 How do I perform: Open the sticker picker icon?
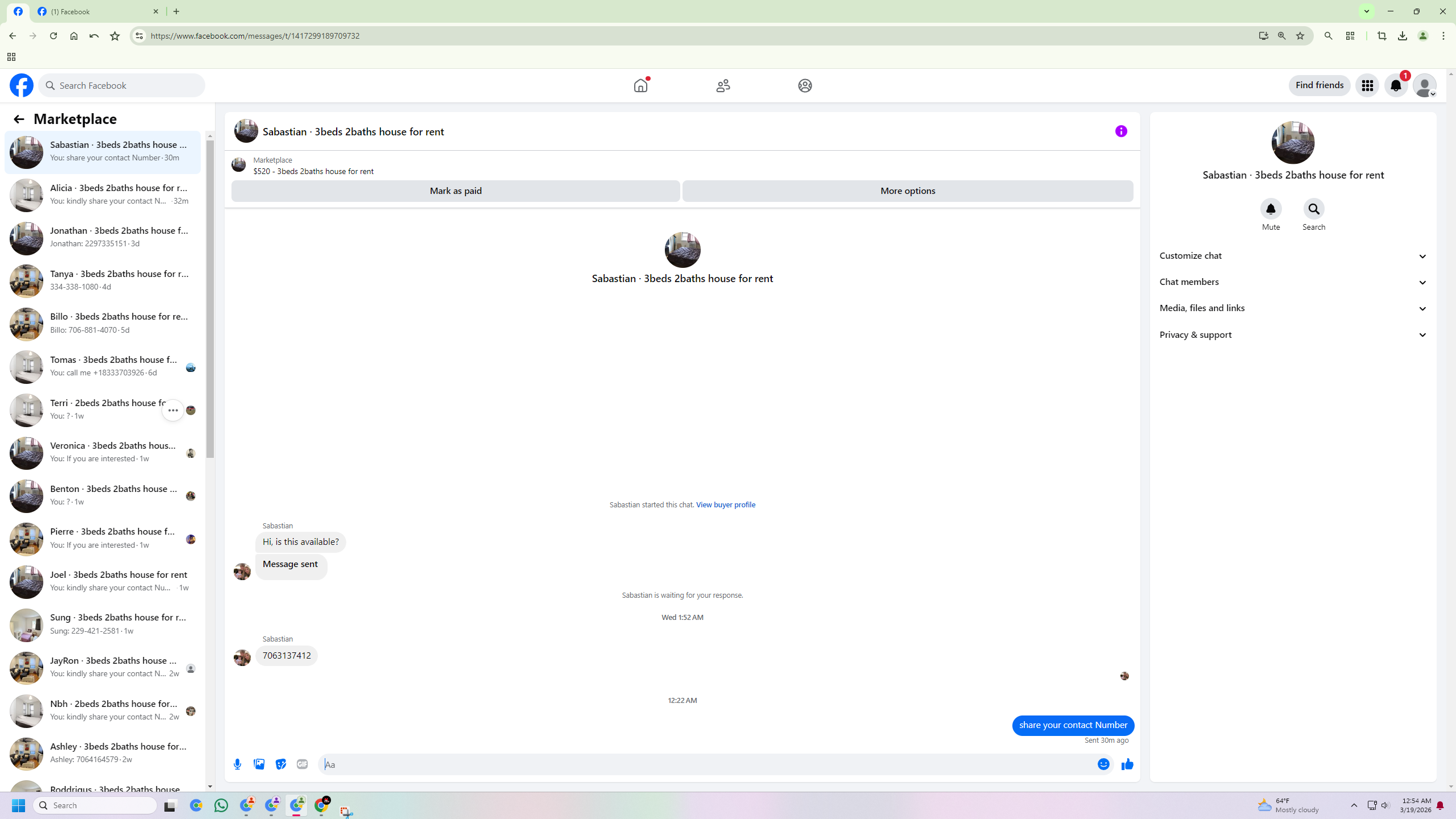280,764
